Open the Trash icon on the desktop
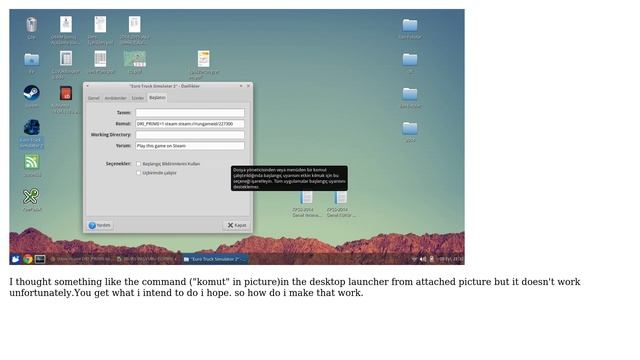Viewport: 640px width, 360px height. coord(31,25)
